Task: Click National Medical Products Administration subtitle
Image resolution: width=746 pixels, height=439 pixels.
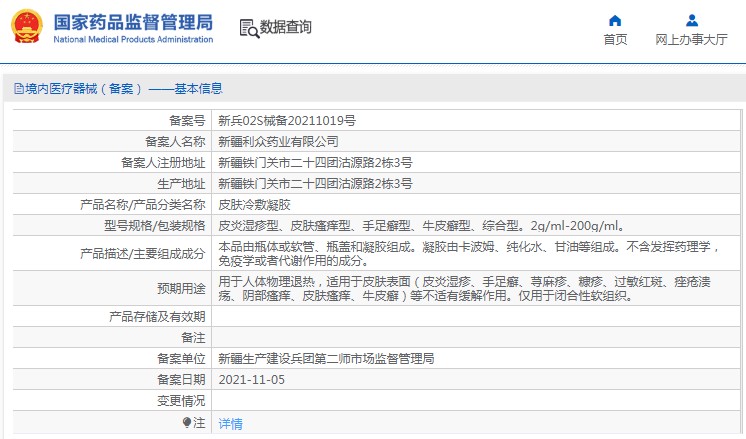Action: (133, 39)
